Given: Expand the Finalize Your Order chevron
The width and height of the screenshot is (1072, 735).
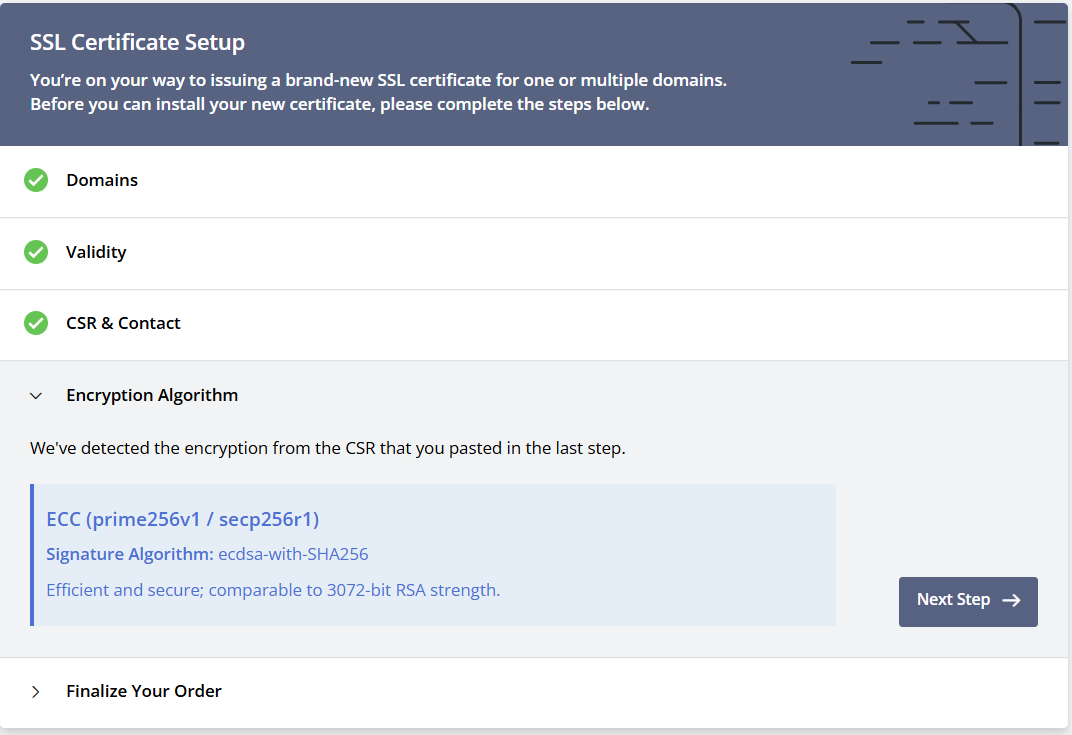Looking at the screenshot, I should coord(36,691).
